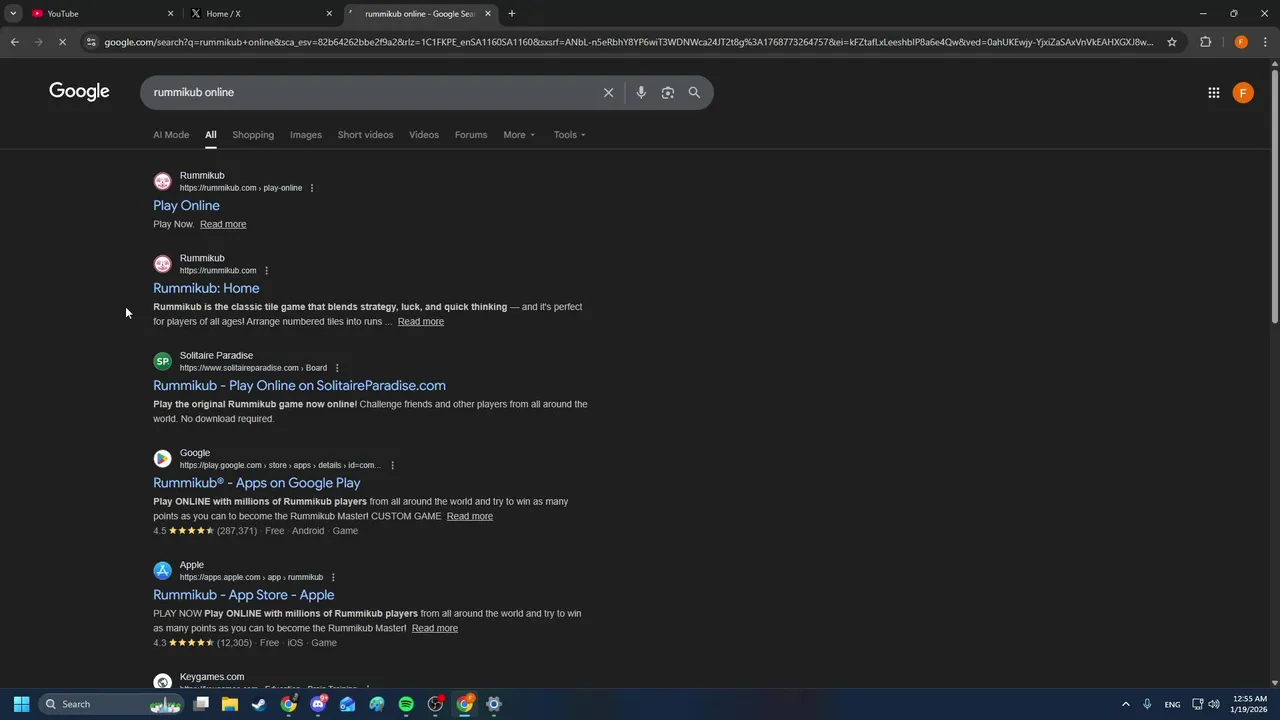Switch to AI Mode tab

pos(171,135)
